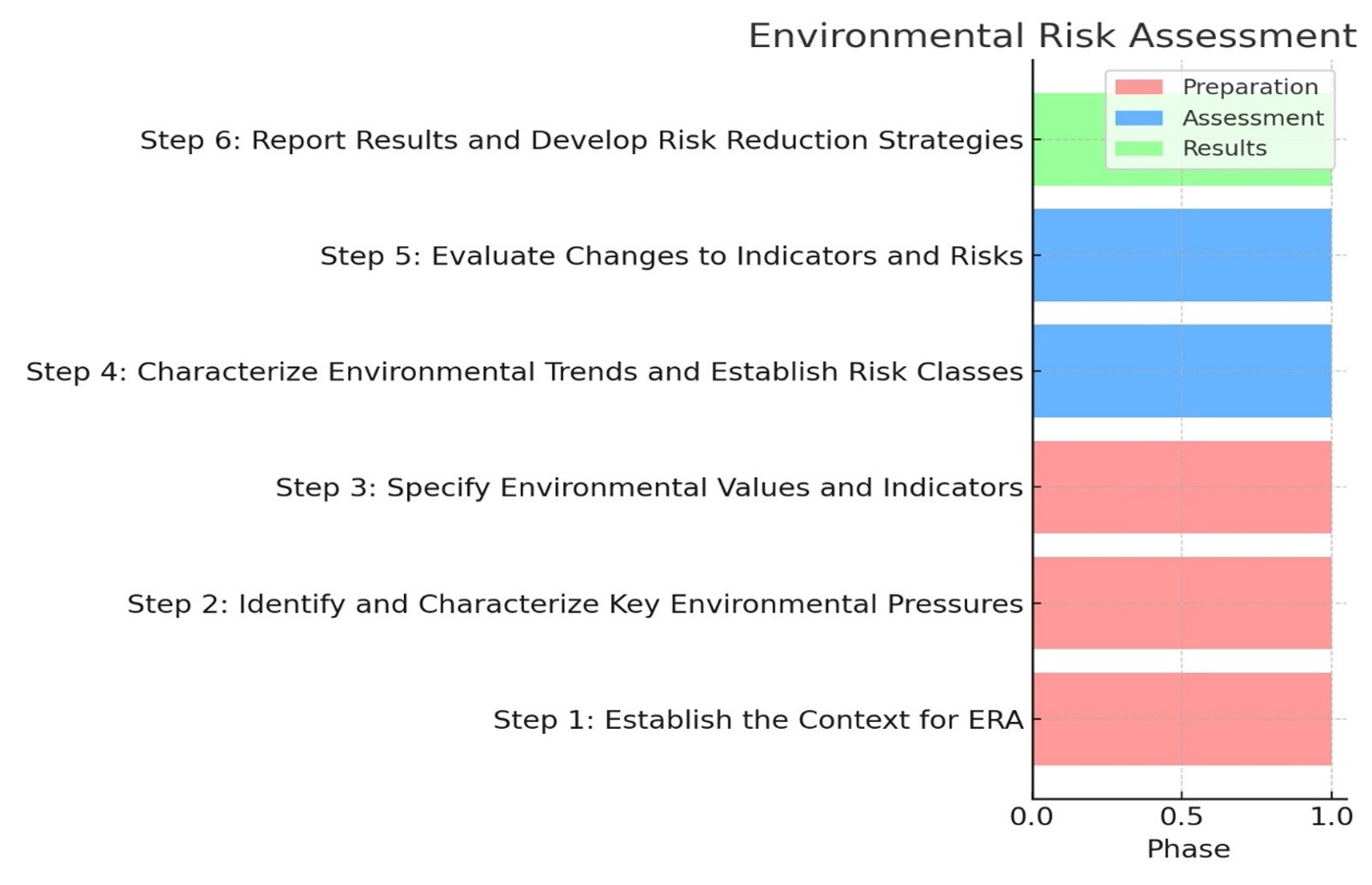Click the green Step 6 bar
Screen dimensions: 1372x885
(1069, 140)
